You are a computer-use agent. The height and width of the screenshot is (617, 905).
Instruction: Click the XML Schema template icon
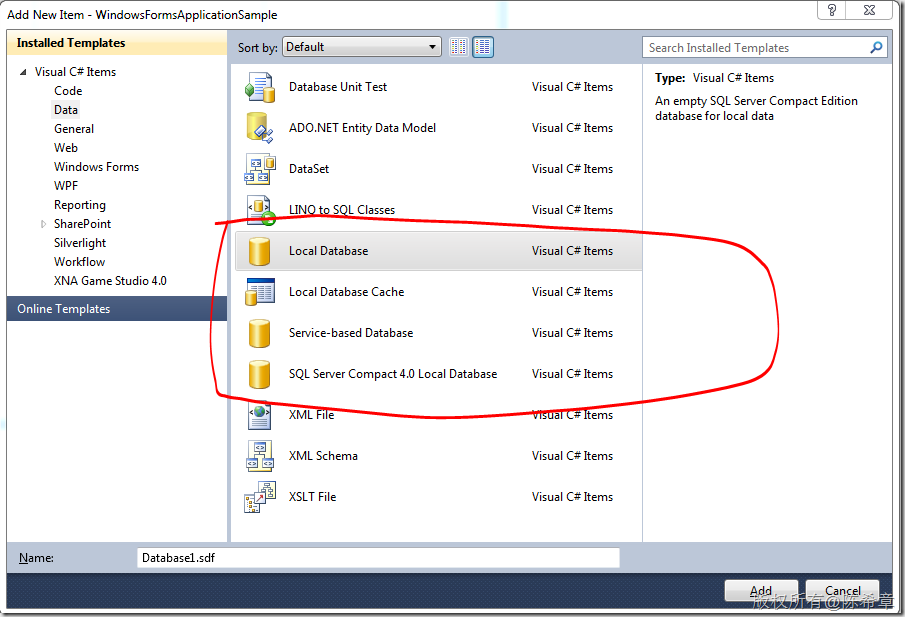[x=260, y=456]
